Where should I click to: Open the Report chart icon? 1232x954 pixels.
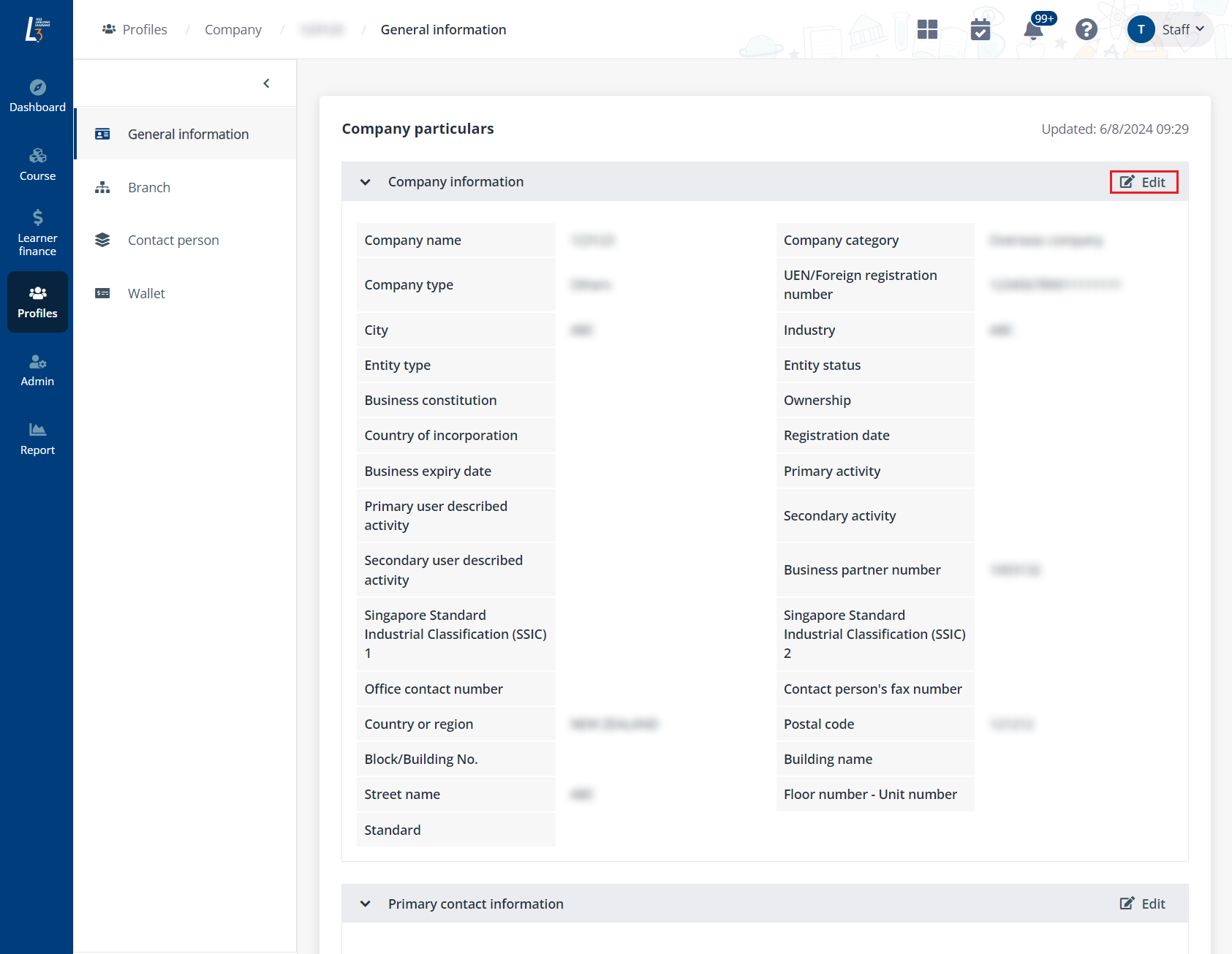[x=37, y=430]
